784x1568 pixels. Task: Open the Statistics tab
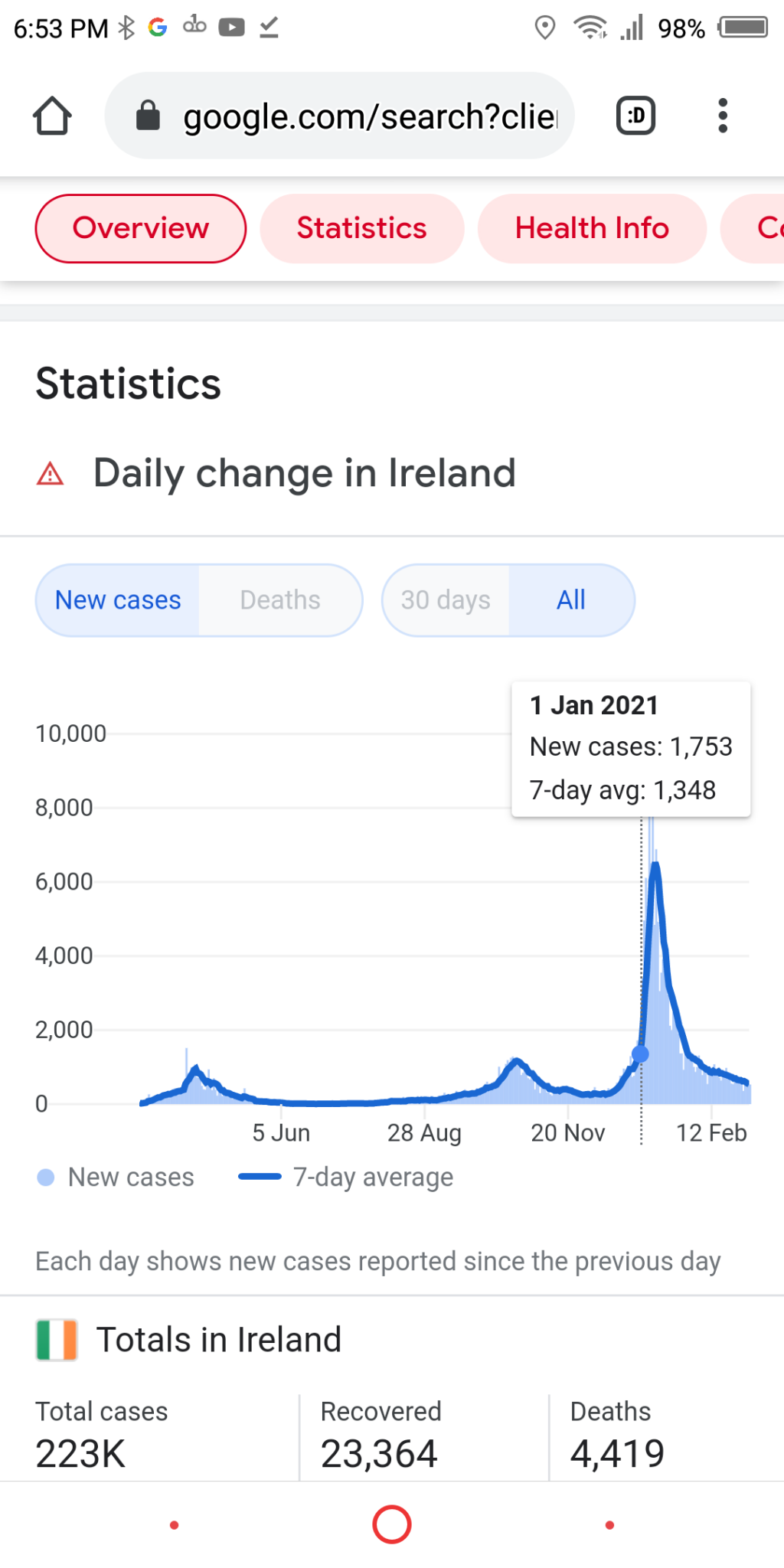point(361,228)
